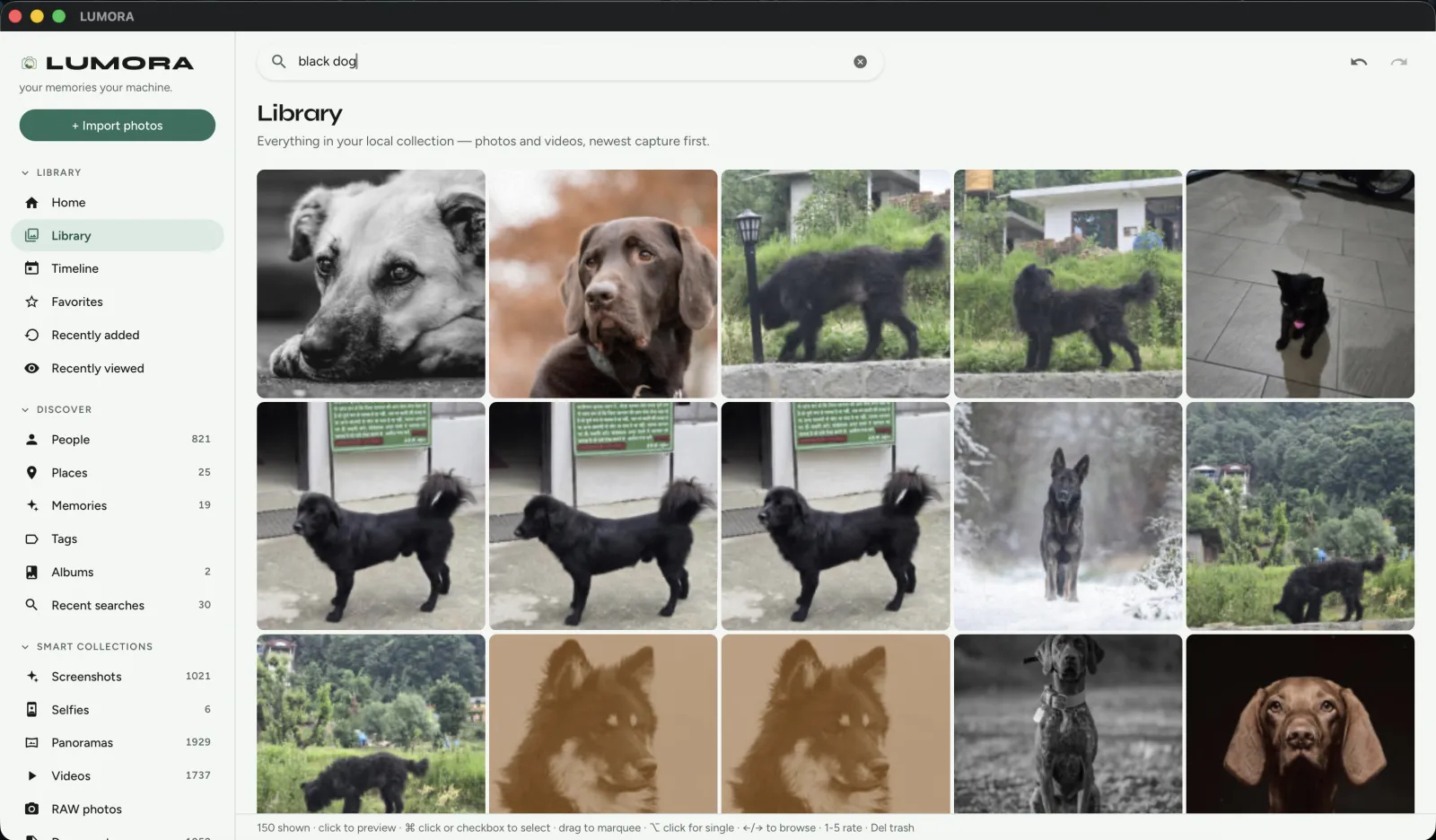This screenshot has width=1436, height=840.
Task: Open the black cat on tiles photo
Action: pyautogui.click(x=1300, y=284)
